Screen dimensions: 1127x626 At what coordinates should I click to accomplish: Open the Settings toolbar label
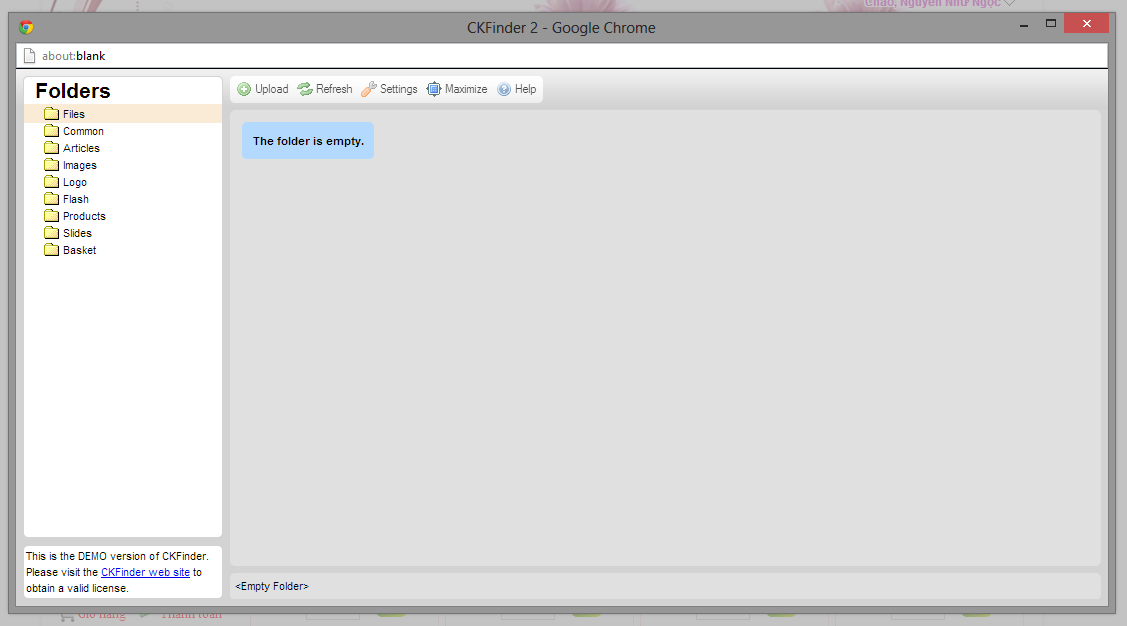[x=399, y=89]
